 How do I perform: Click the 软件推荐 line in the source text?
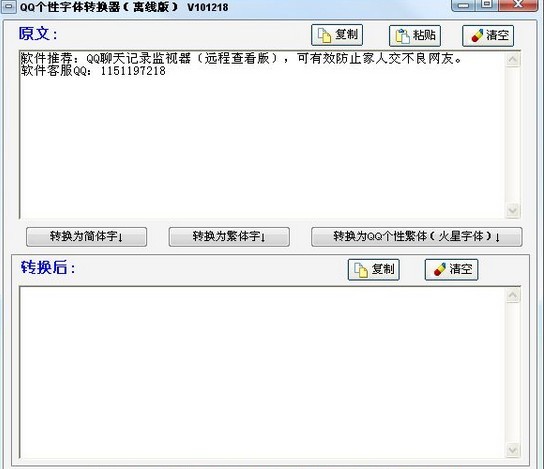241,58
